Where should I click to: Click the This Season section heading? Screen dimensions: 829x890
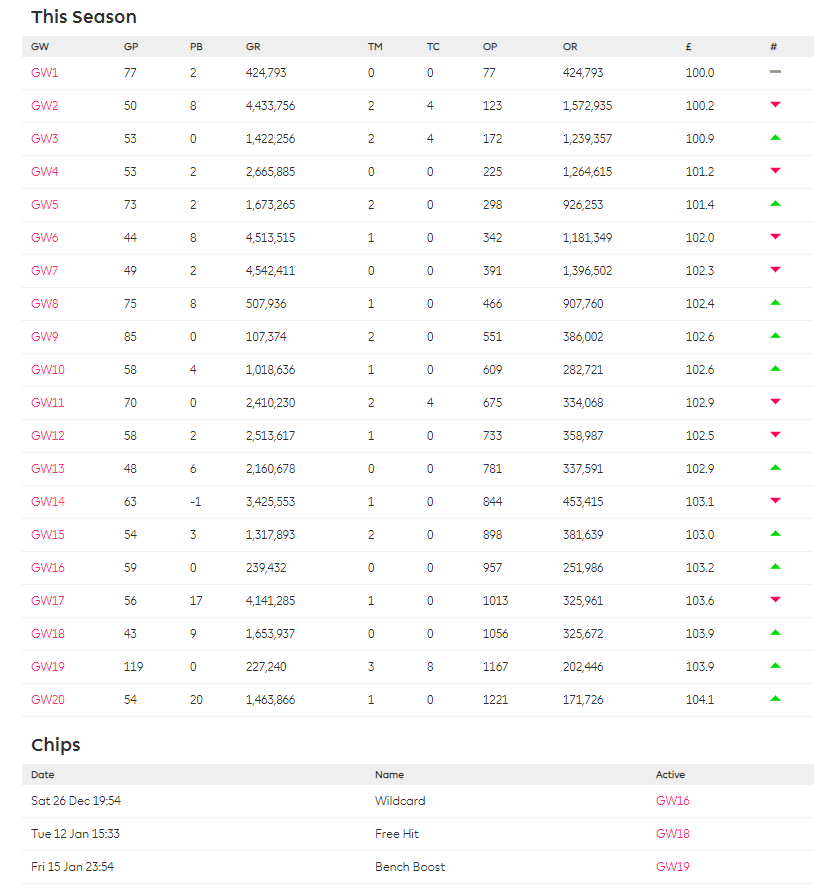pos(83,17)
